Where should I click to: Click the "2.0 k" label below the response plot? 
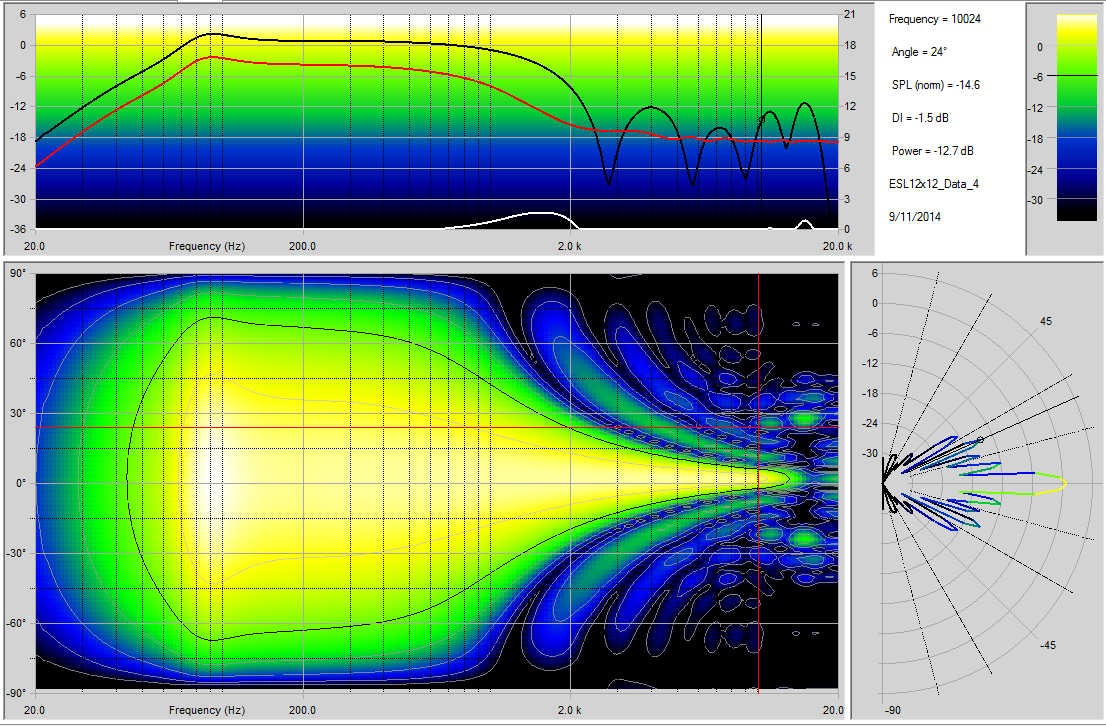tap(569, 246)
